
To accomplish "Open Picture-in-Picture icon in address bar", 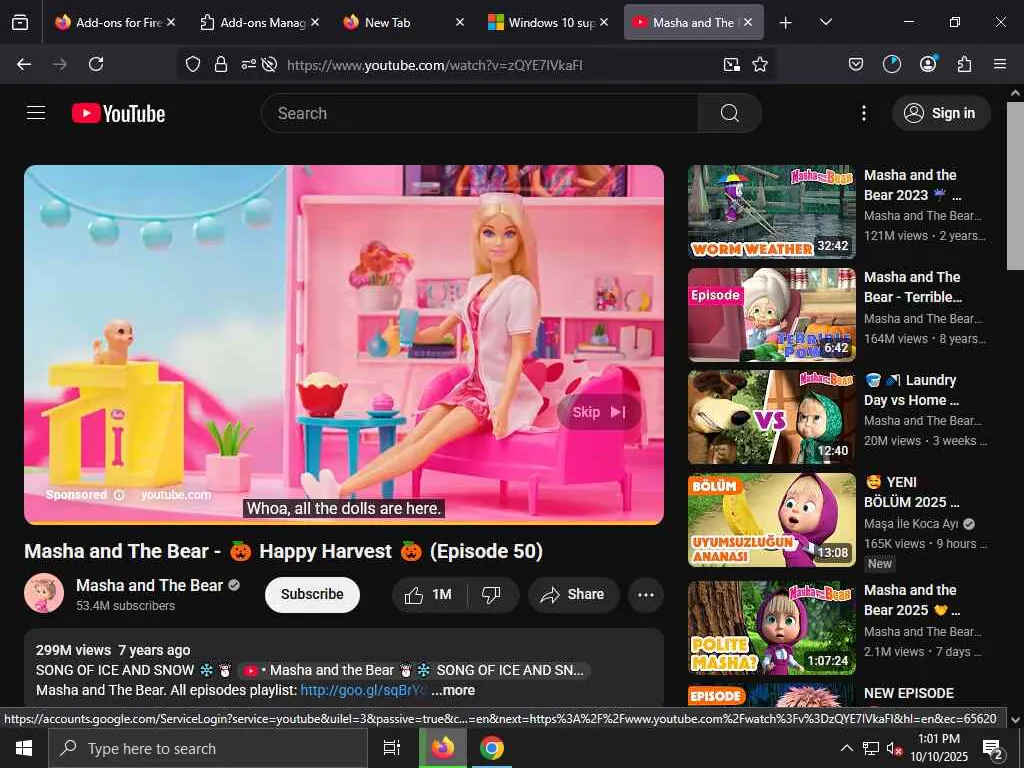I will [x=731, y=64].
